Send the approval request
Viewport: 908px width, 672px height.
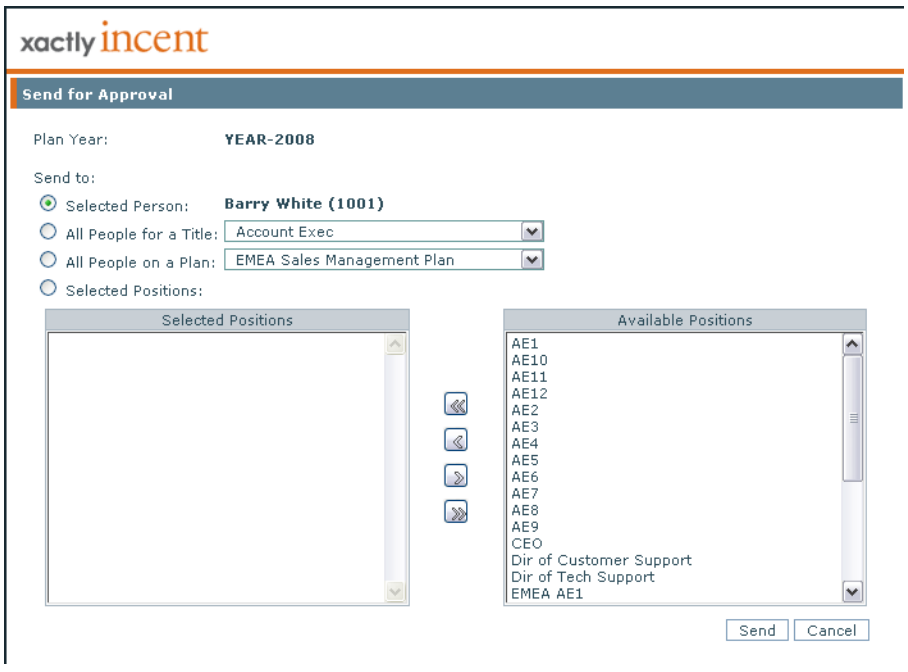[757, 630]
